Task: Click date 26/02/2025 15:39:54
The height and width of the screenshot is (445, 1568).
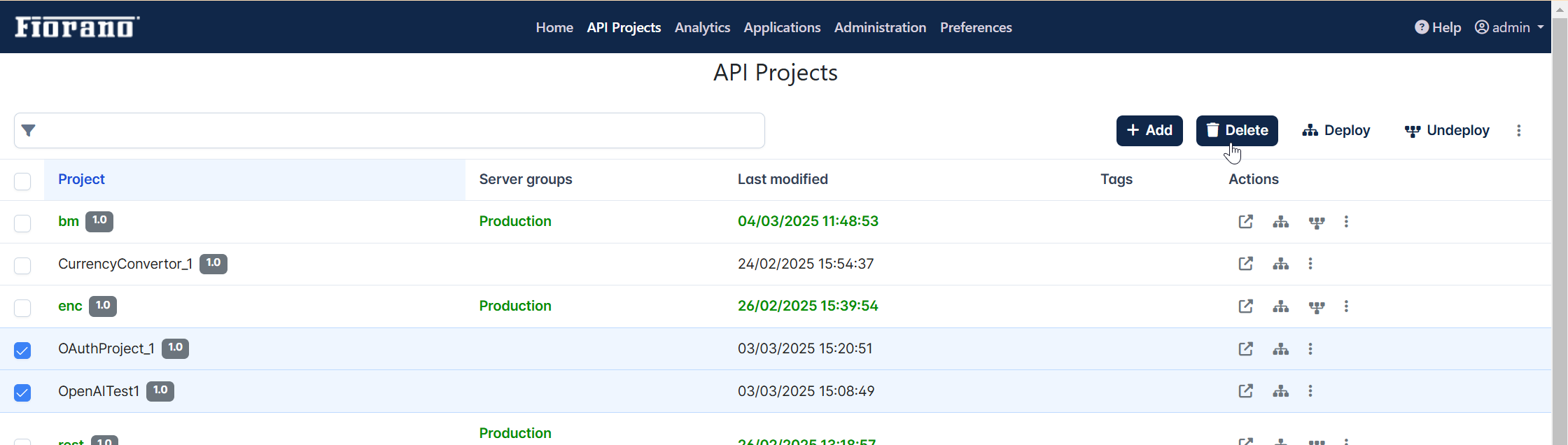Action: pyautogui.click(x=808, y=306)
